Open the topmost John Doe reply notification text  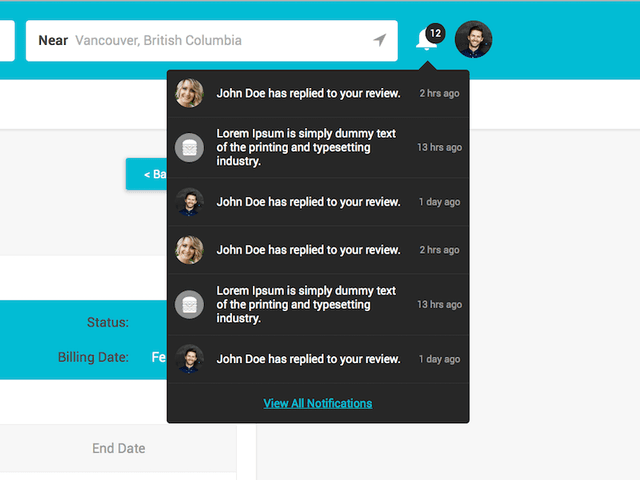[308, 93]
